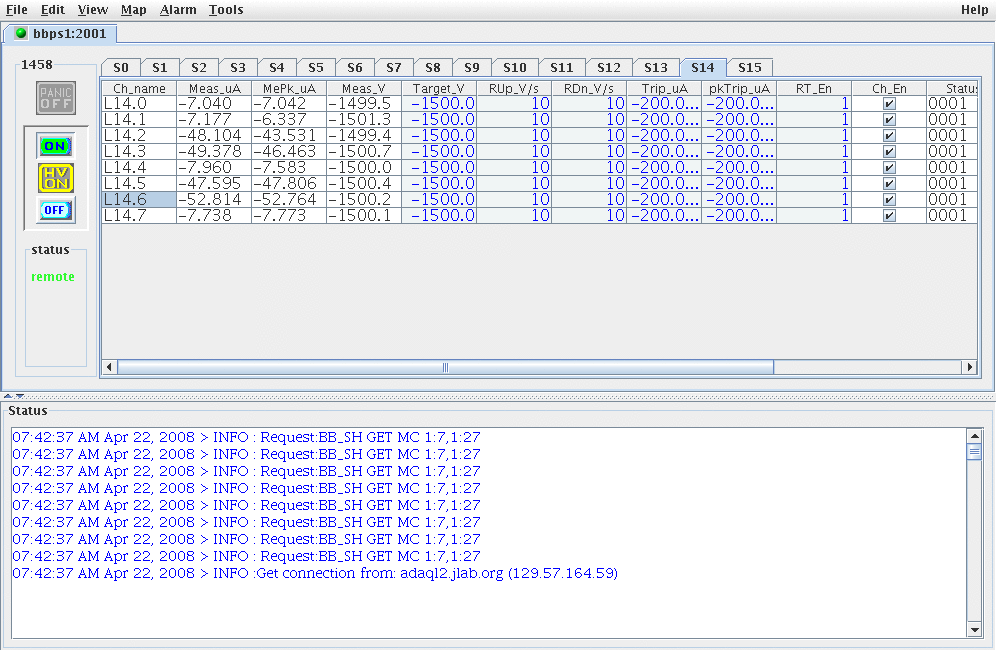Switch to slot tab S15
Image resolution: width=996 pixels, height=651 pixels.
[x=750, y=67]
